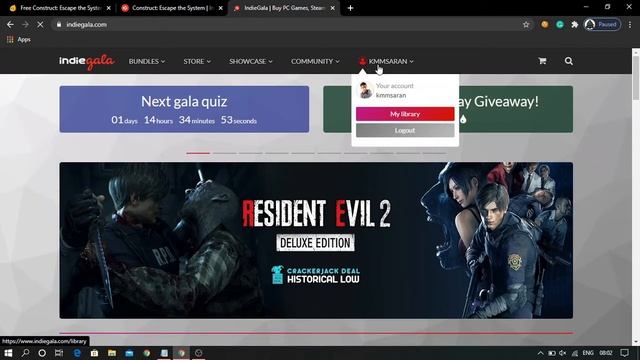Screen dimensions: 640x360
Task: Toggle the KMMSARAN account dropdown
Action: pos(387,61)
